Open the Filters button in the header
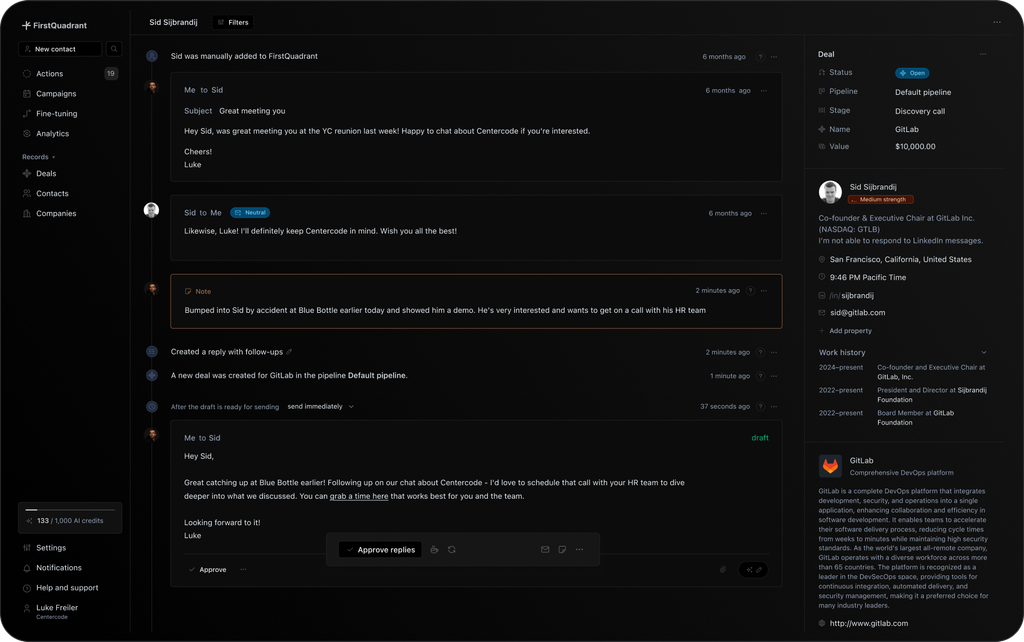Viewport: 1024px width, 642px height. [232, 22]
